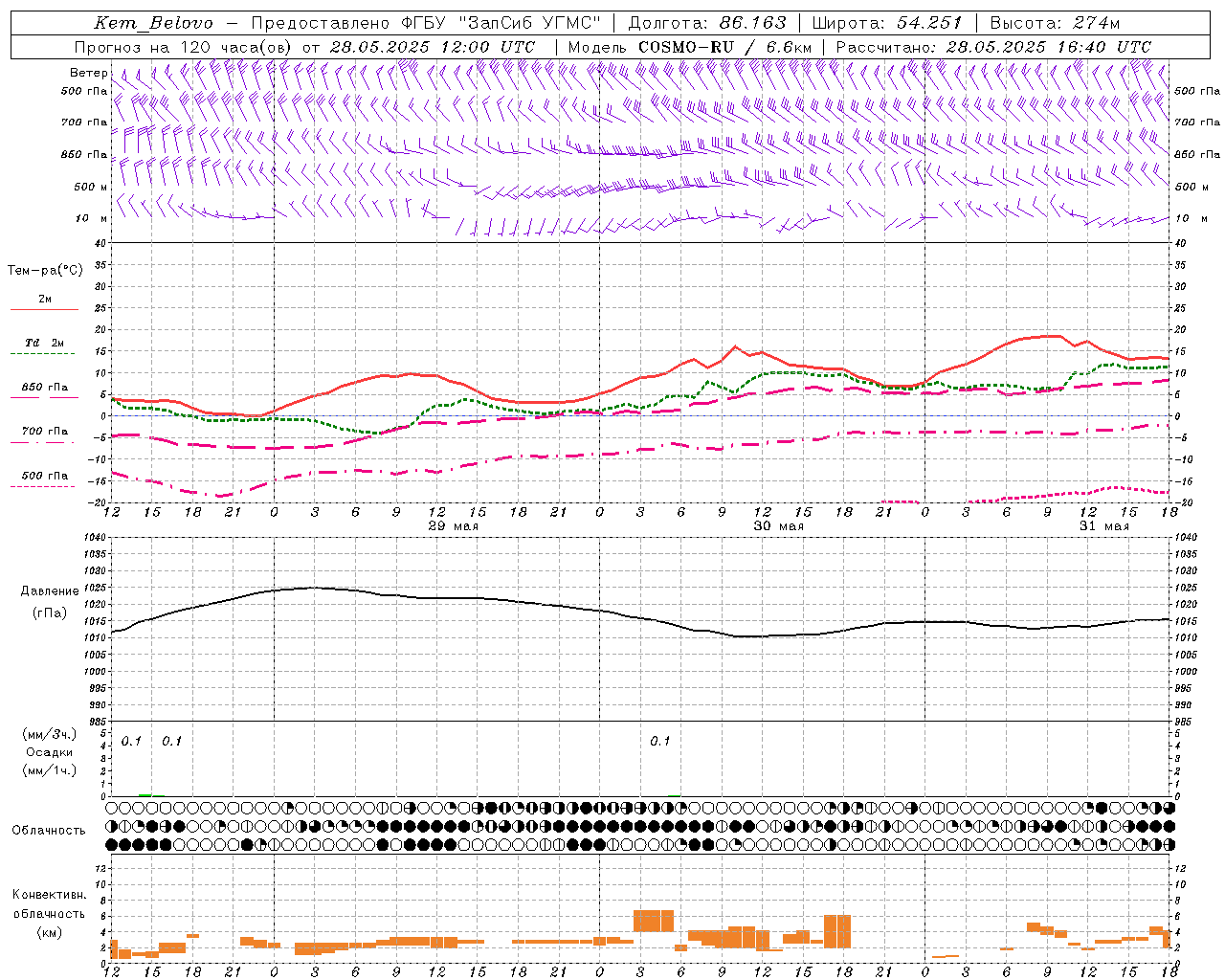The image size is (1225, 980).
Task: Click the '31 мая' date label
Action: [x=1104, y=525]
